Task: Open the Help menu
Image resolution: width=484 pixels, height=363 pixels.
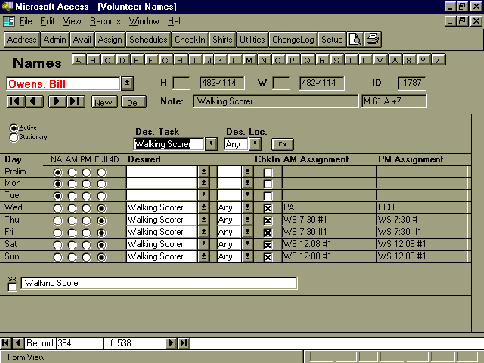Action: pos(174,21)
